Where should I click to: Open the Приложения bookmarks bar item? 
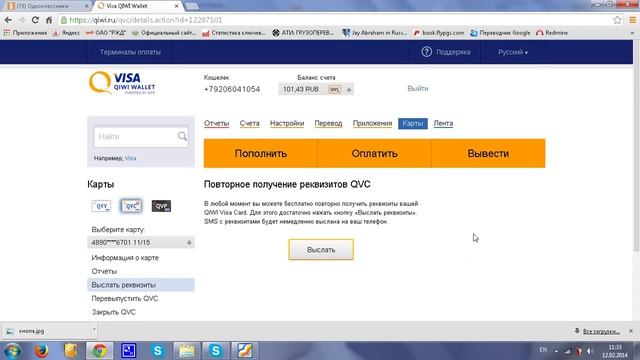click(x=25, y=33)
